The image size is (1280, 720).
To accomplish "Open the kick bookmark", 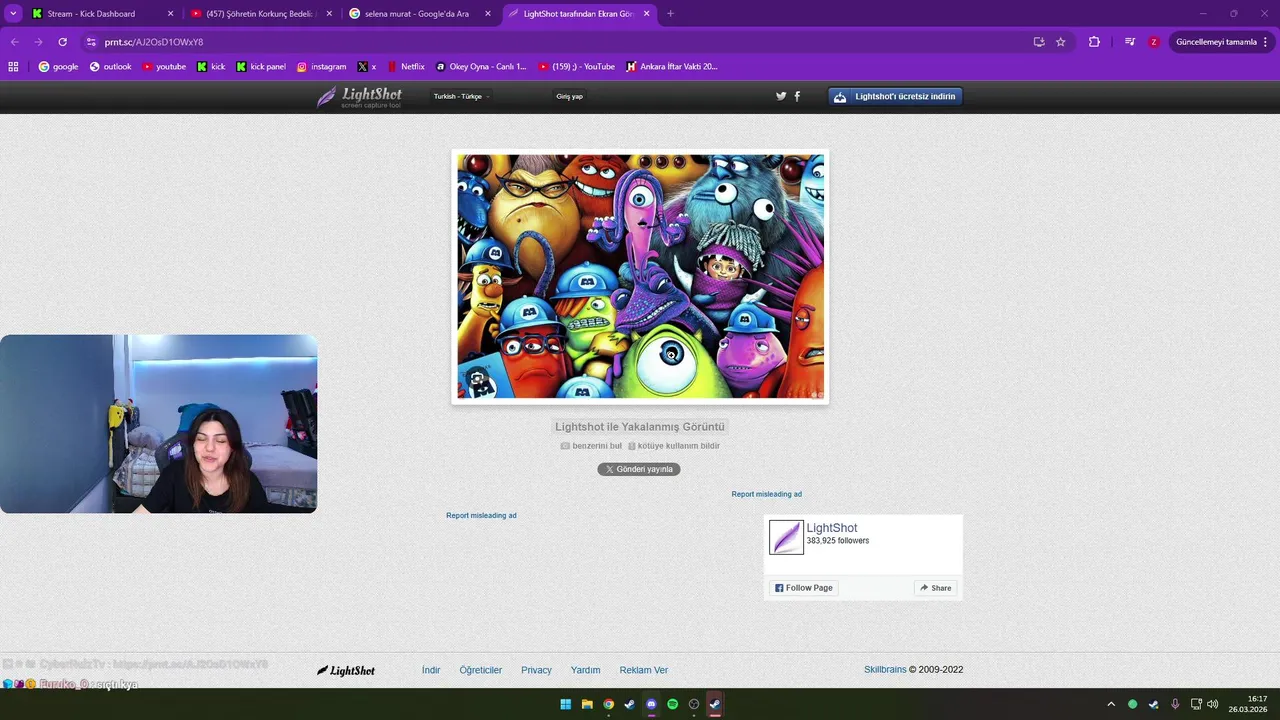I will [x=211, y=67].
